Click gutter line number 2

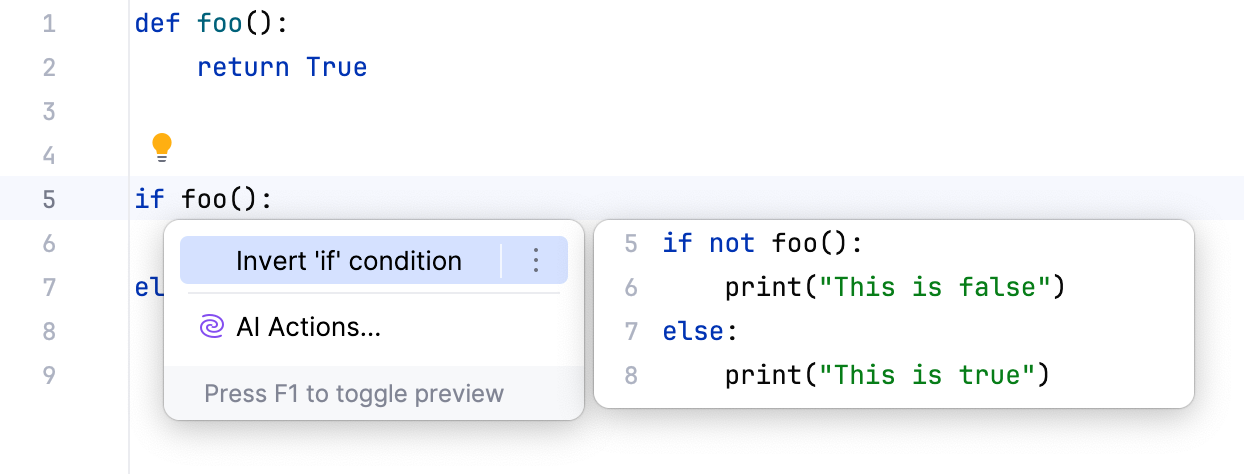(x=49, y=67)
